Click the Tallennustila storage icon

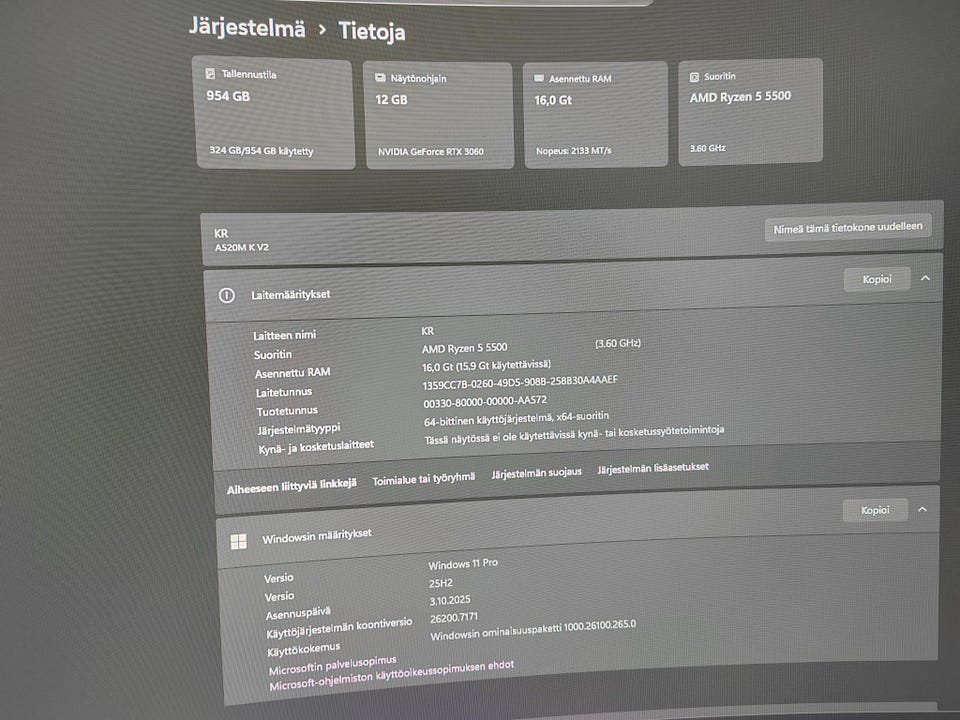(210, 73)
